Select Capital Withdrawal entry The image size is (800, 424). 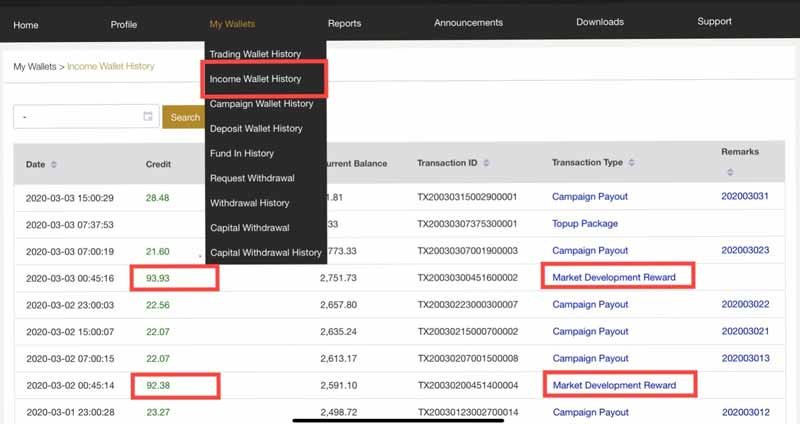pyautogui.click(x=249, y=228)
